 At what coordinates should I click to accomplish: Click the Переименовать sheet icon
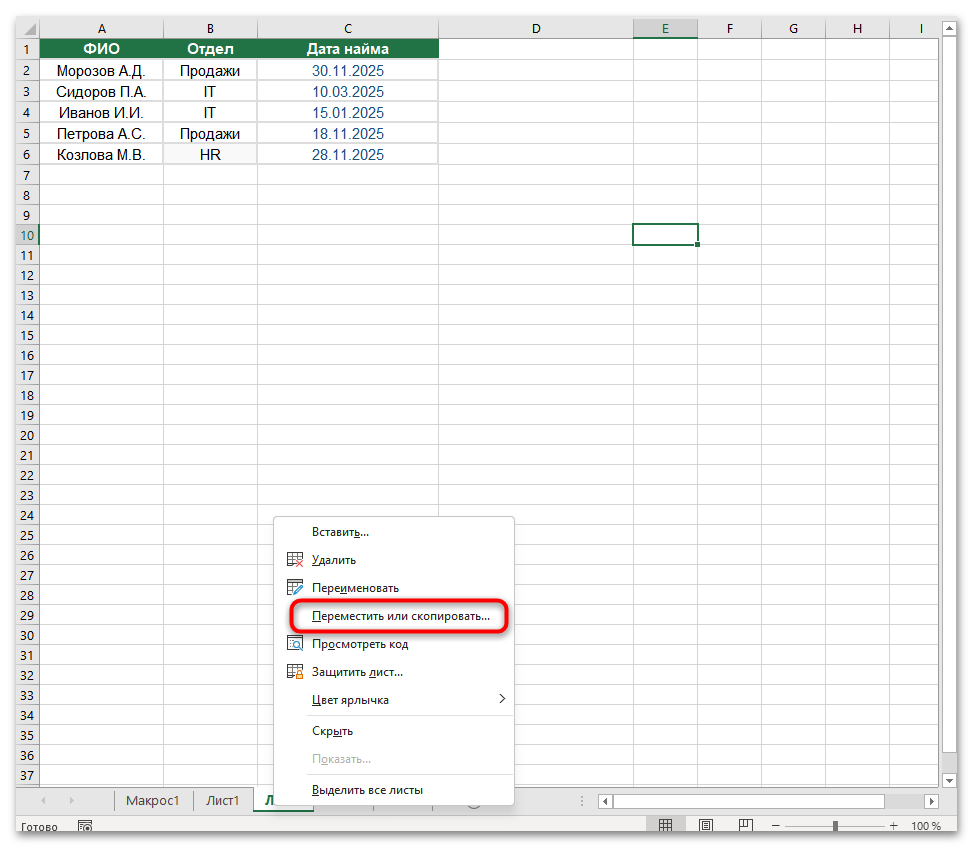click(x=294, y=588)
